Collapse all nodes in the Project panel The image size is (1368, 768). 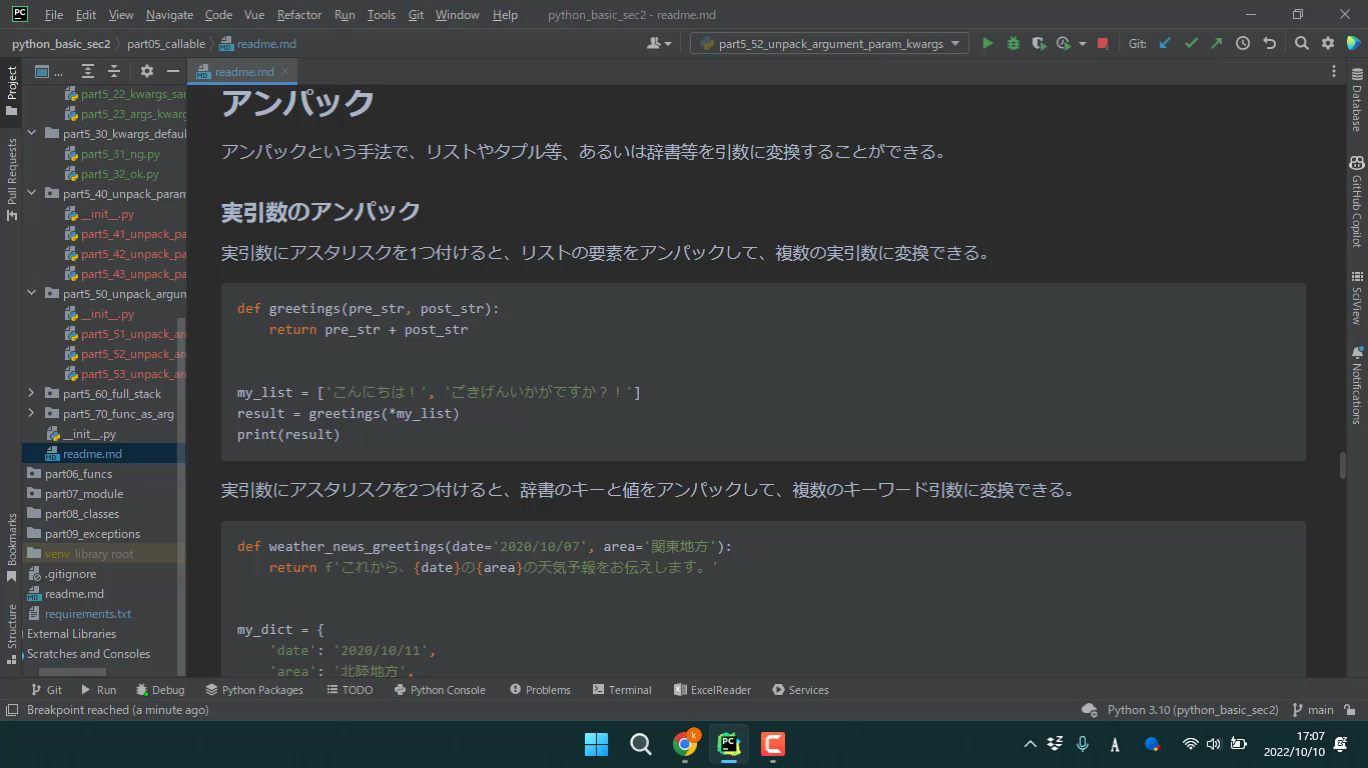coord(114,71)
